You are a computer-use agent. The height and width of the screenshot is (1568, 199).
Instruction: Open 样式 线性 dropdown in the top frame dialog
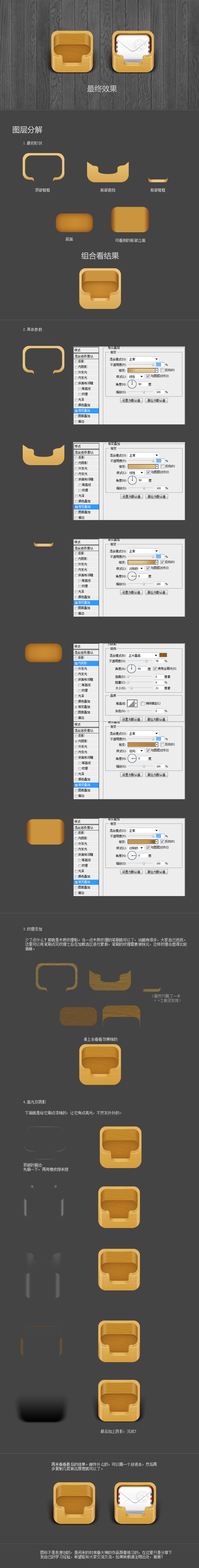point(136,376)
